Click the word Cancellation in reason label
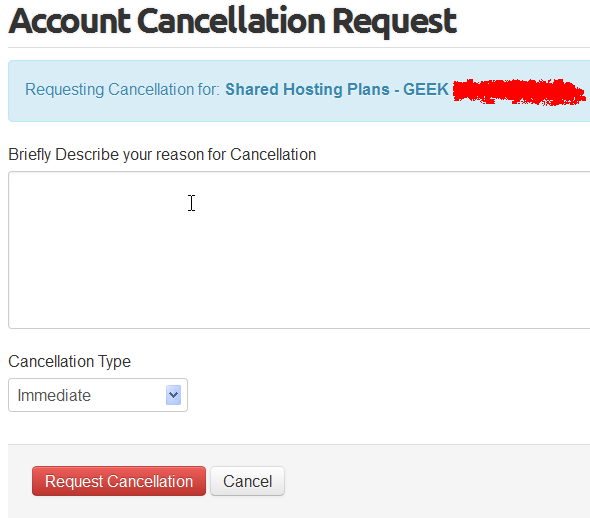Image resolution: width=590 pixels, height=518 pixels. pos(273,155)
